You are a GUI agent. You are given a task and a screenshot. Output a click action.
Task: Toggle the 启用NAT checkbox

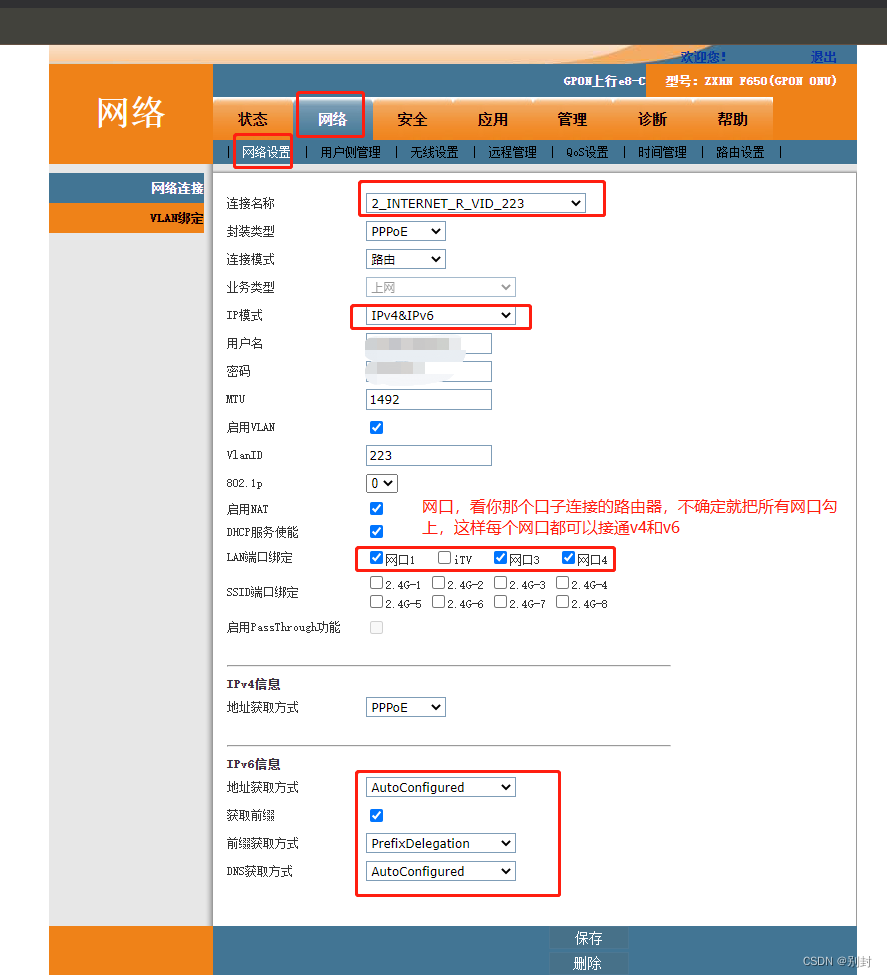[376, 508]
